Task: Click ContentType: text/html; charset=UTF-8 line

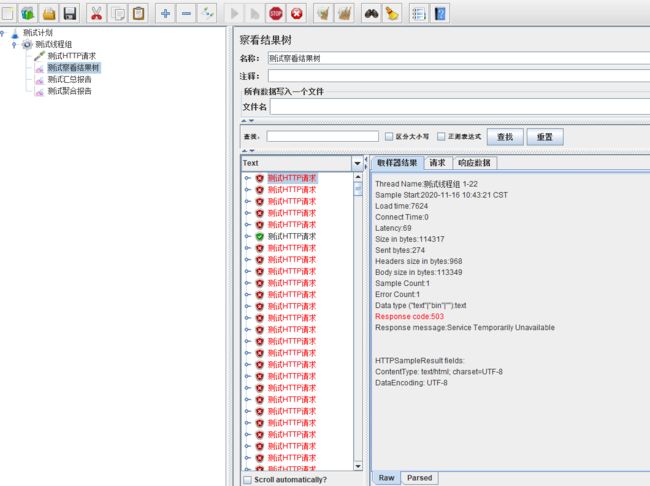Action: click(x=439, y=372)
